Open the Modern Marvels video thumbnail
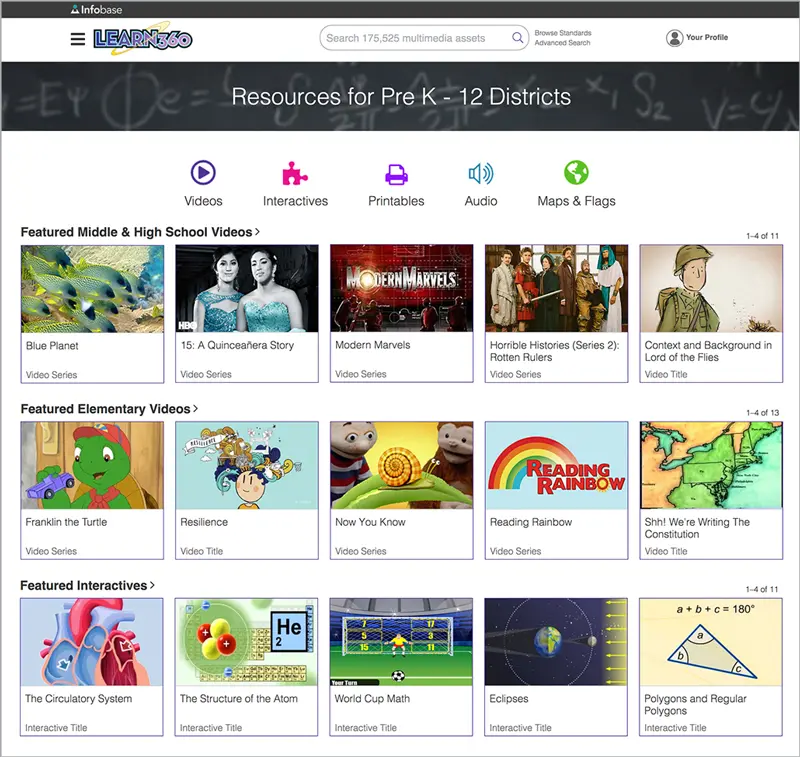The height and width of the screenshot is (757, 800). pos(401,289)
